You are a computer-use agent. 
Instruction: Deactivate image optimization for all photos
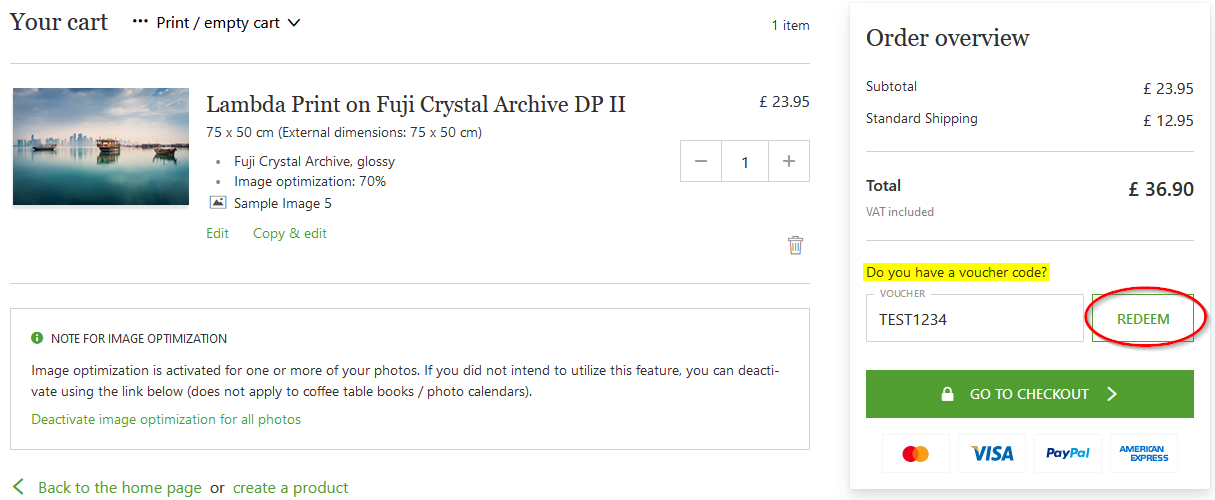click(166, 419)
